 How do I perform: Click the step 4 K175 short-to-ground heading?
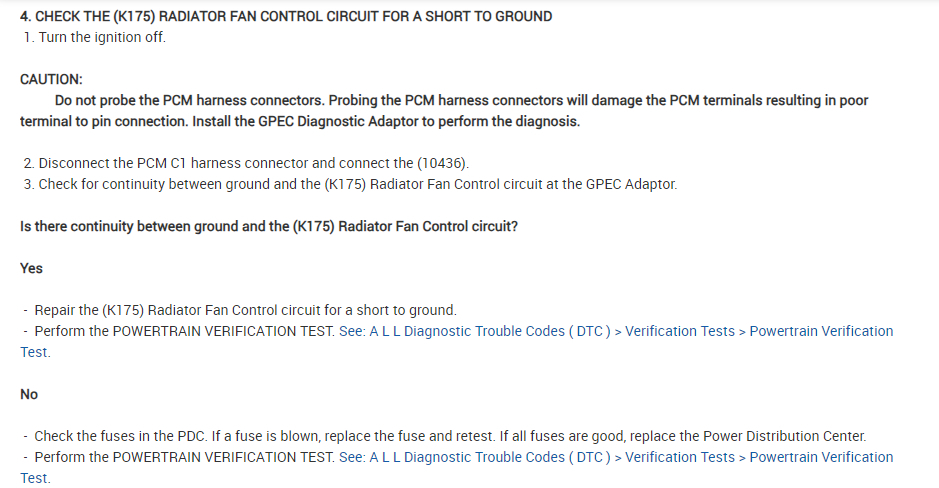coord(286,17)
